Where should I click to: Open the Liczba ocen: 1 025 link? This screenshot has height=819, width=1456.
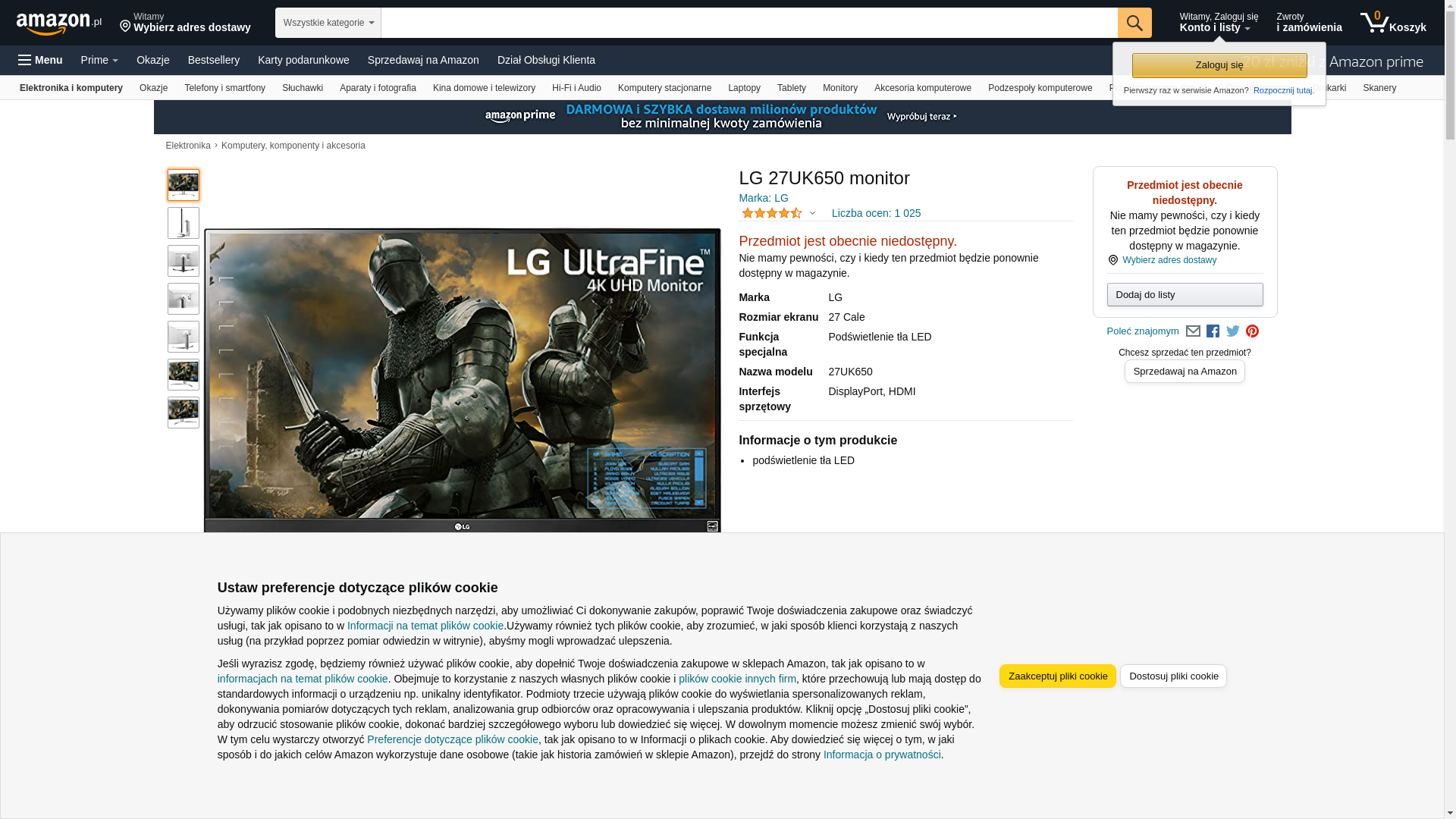tap(876, 213)
